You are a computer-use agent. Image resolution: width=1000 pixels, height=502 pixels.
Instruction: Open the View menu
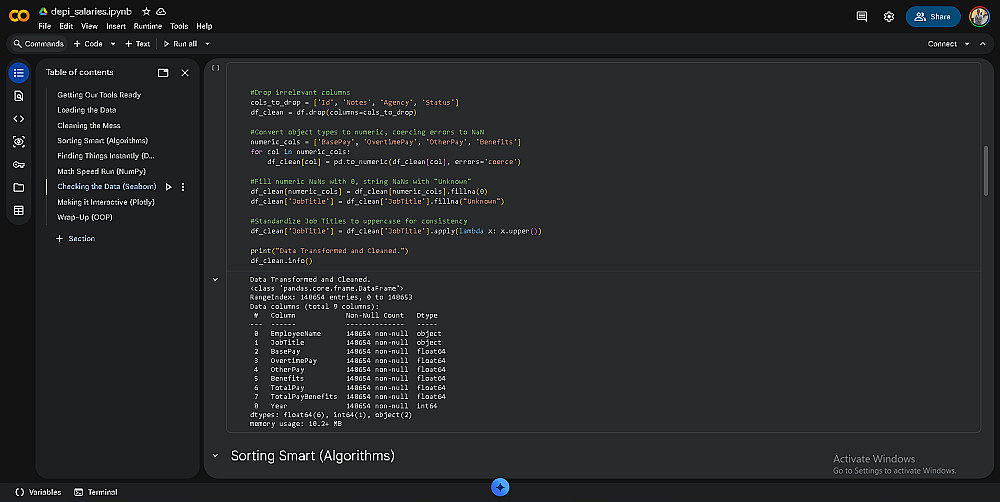(89, 26)
